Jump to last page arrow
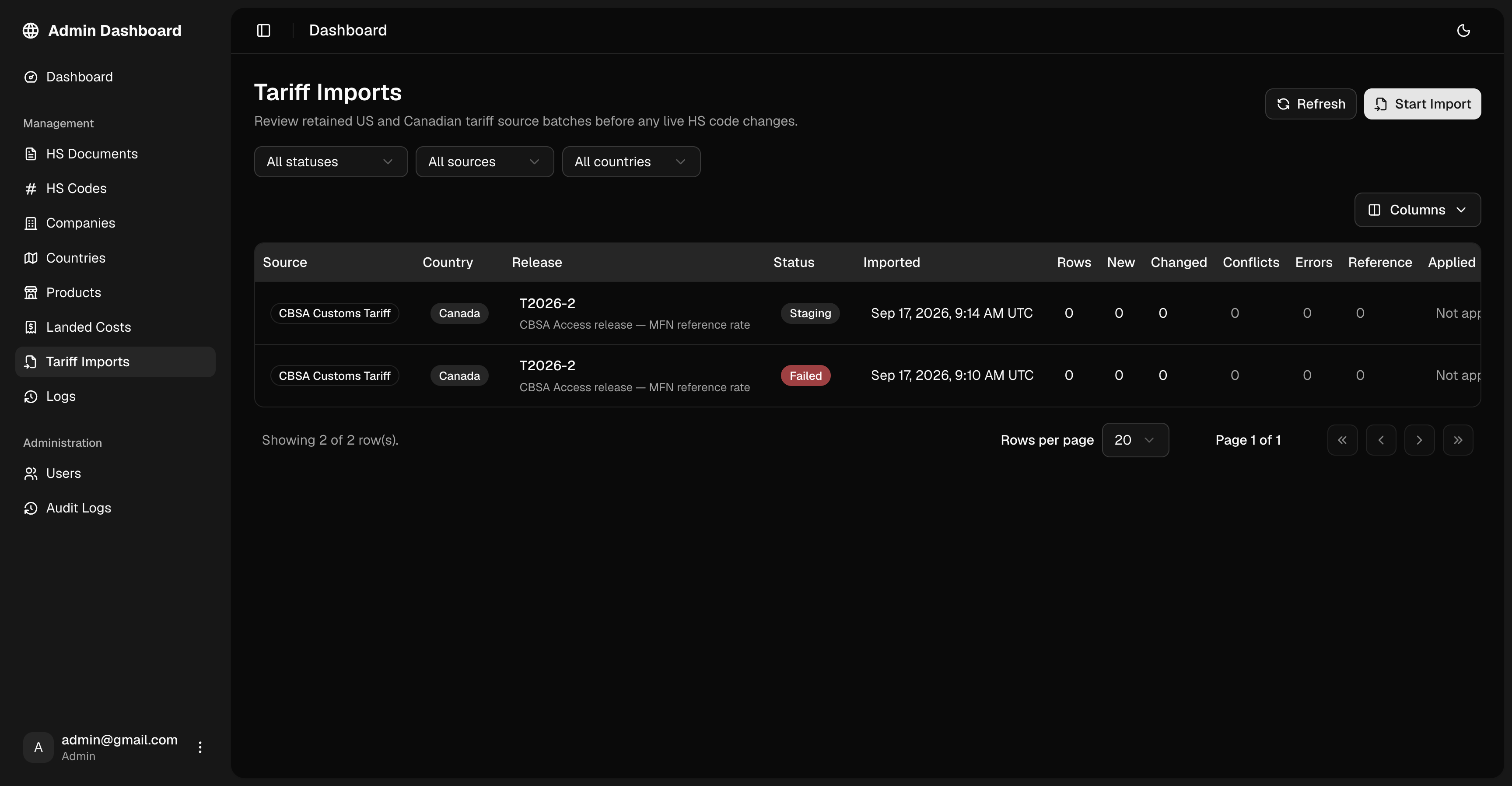 1458,440
